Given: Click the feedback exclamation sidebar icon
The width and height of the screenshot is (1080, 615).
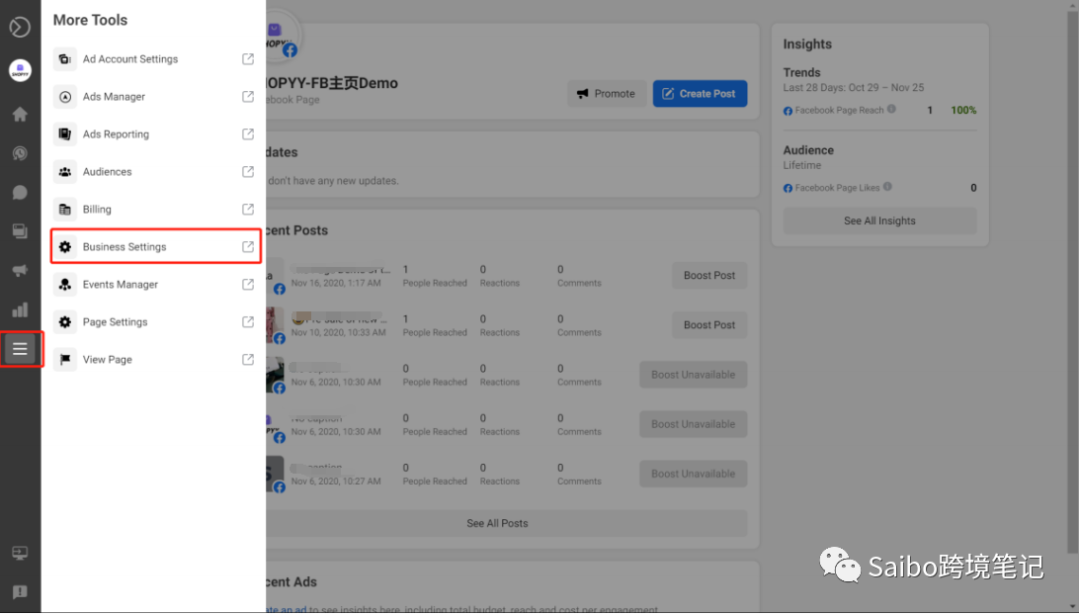Looking at the screenshot, I should [20, 592].
